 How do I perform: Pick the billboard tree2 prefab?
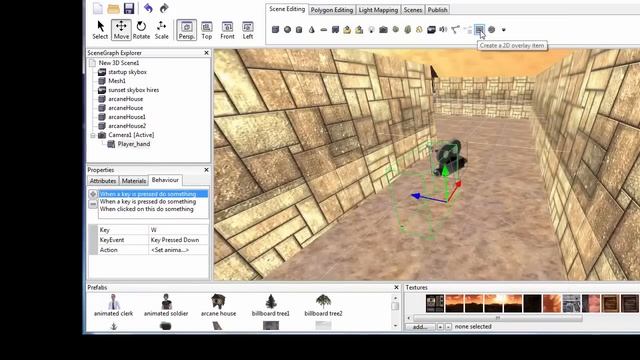coord(323,305)
